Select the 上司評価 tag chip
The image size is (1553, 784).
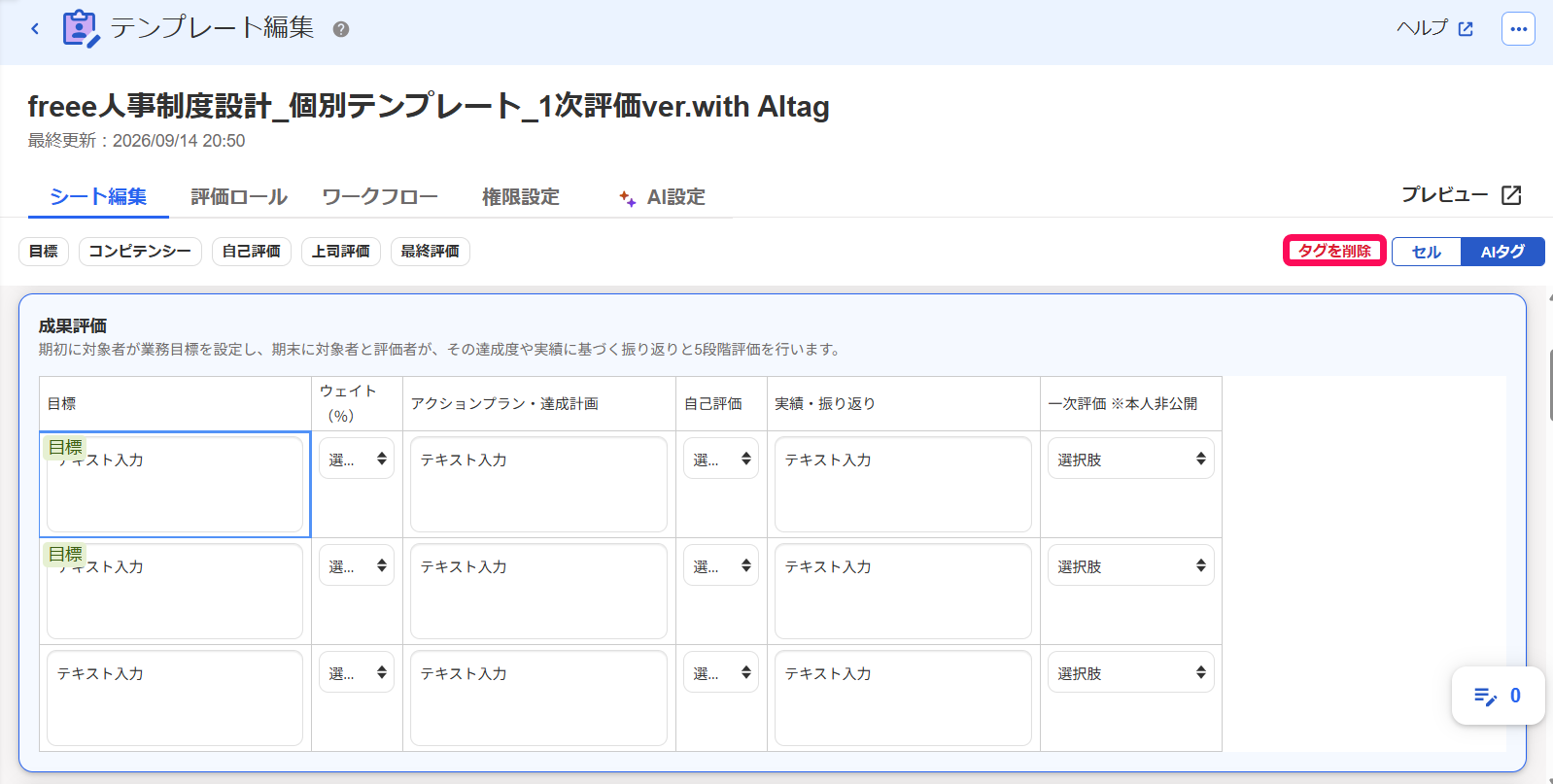341,252
